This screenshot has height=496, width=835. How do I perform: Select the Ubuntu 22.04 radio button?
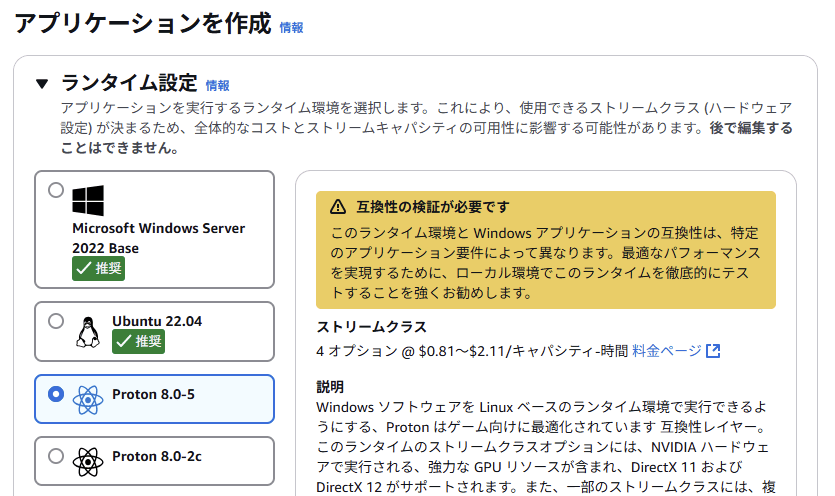coord(56,321)
